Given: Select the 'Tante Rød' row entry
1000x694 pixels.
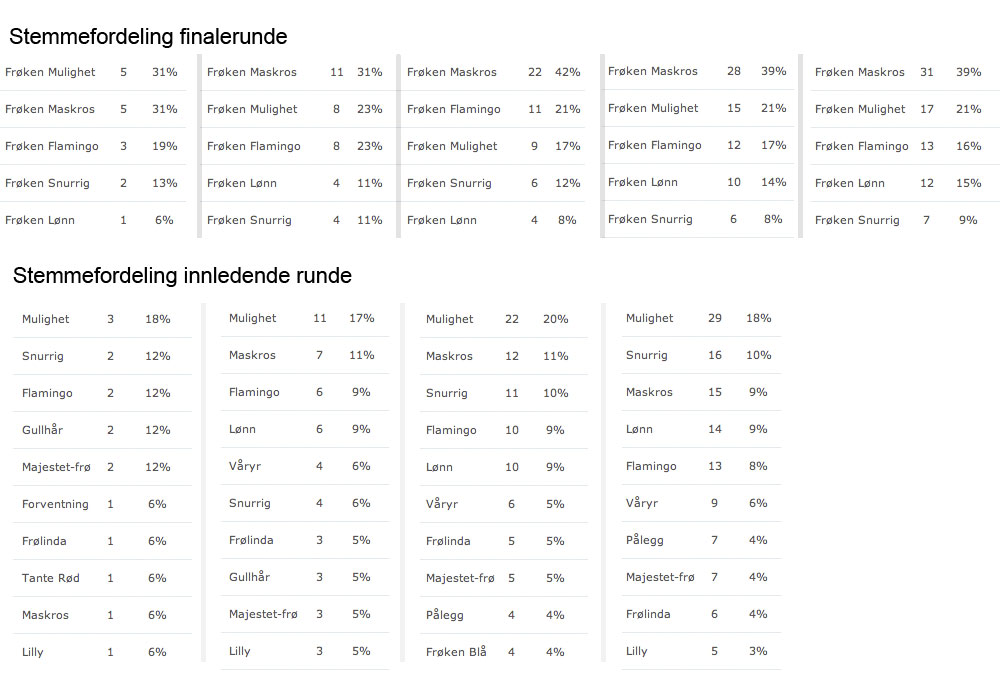Looking at the screenshot, I should pyautogui.click(x=48, y=578).
